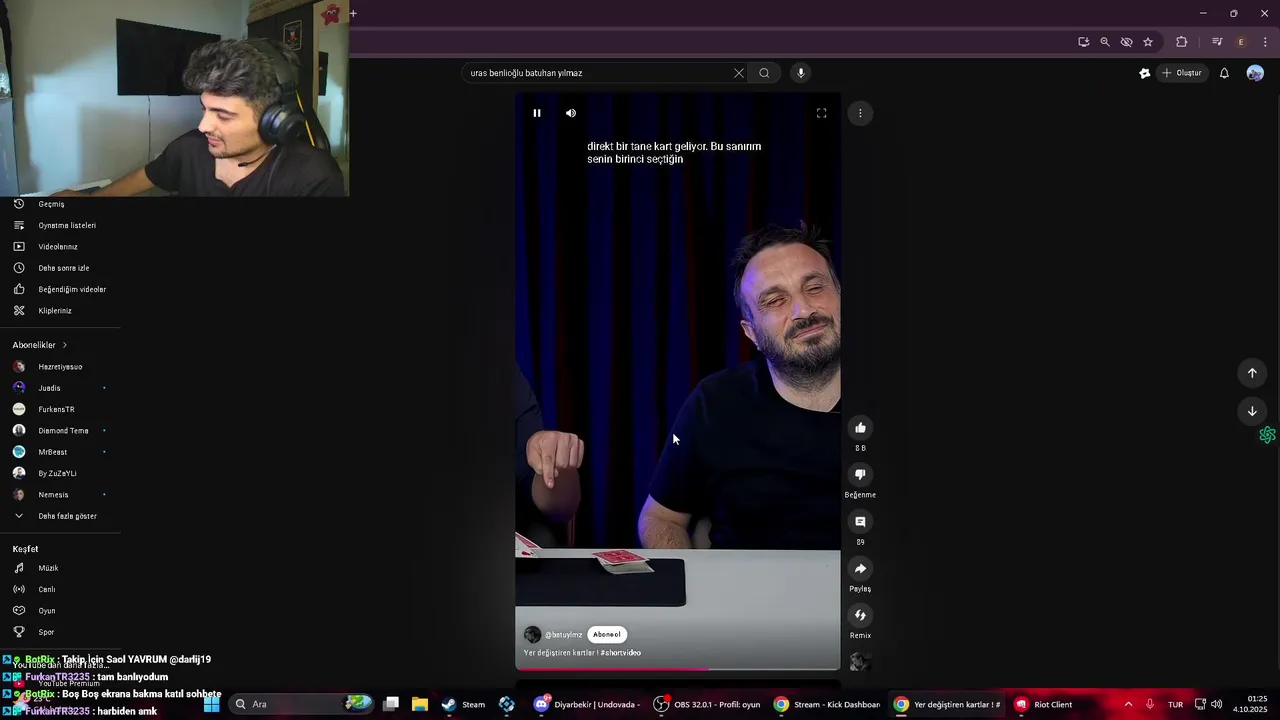Click the crossed-out eye icon in address bar
Image resolution: width=1280 pixels, height=720 pixels.
(1127, 42)
